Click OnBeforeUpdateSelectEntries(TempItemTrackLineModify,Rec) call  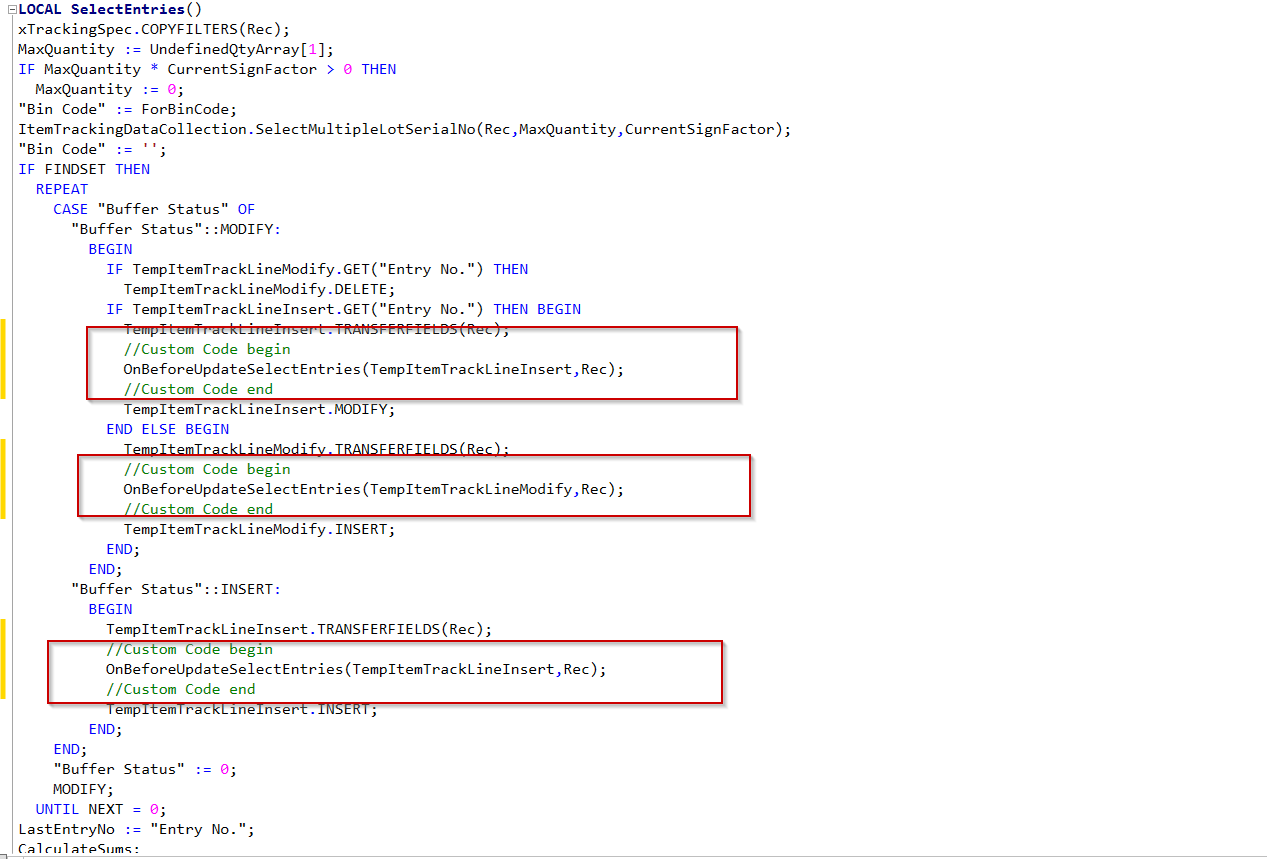[x=373, y=489]
